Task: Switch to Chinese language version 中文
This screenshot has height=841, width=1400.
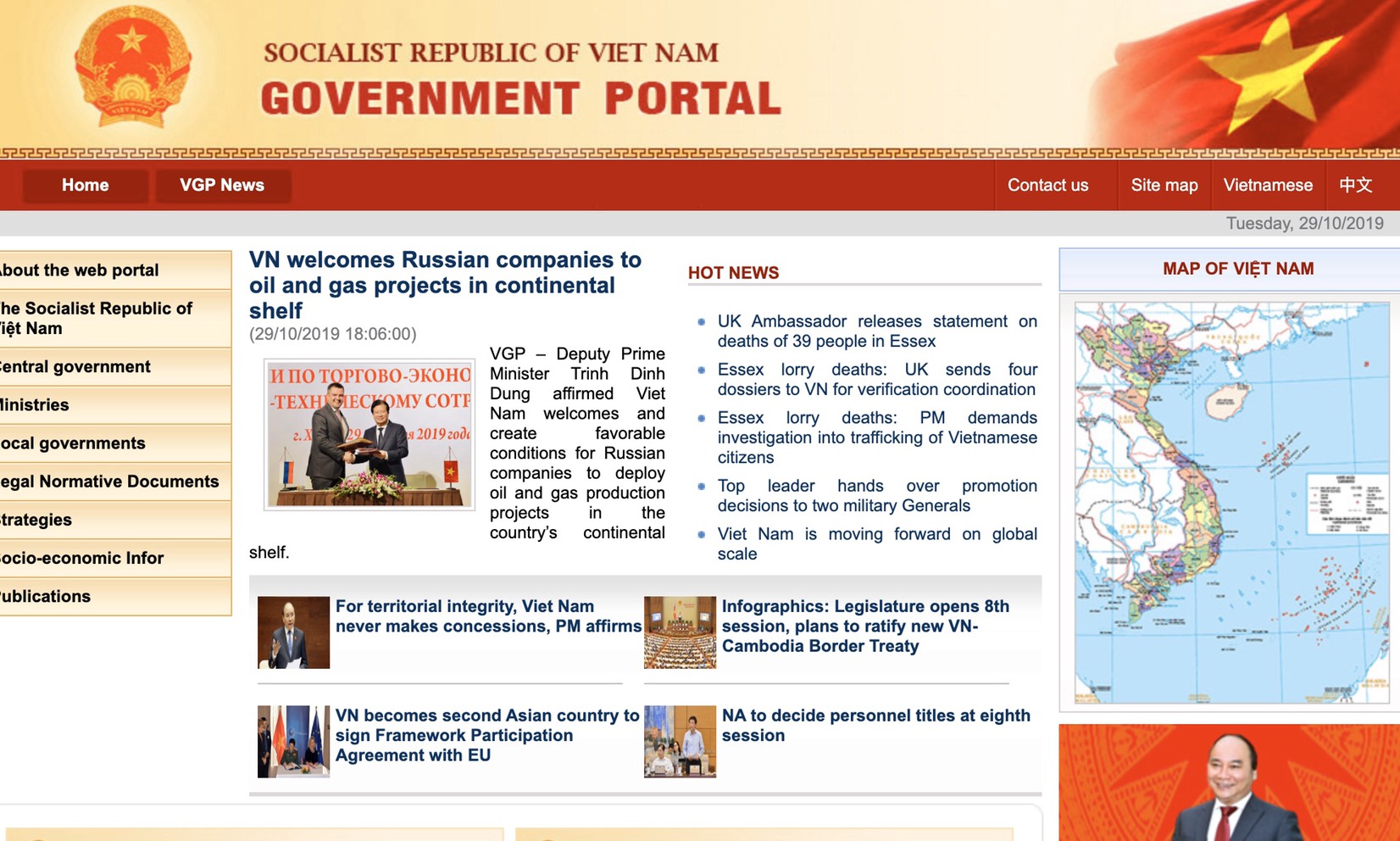Action: click(x=1356, y=185)
